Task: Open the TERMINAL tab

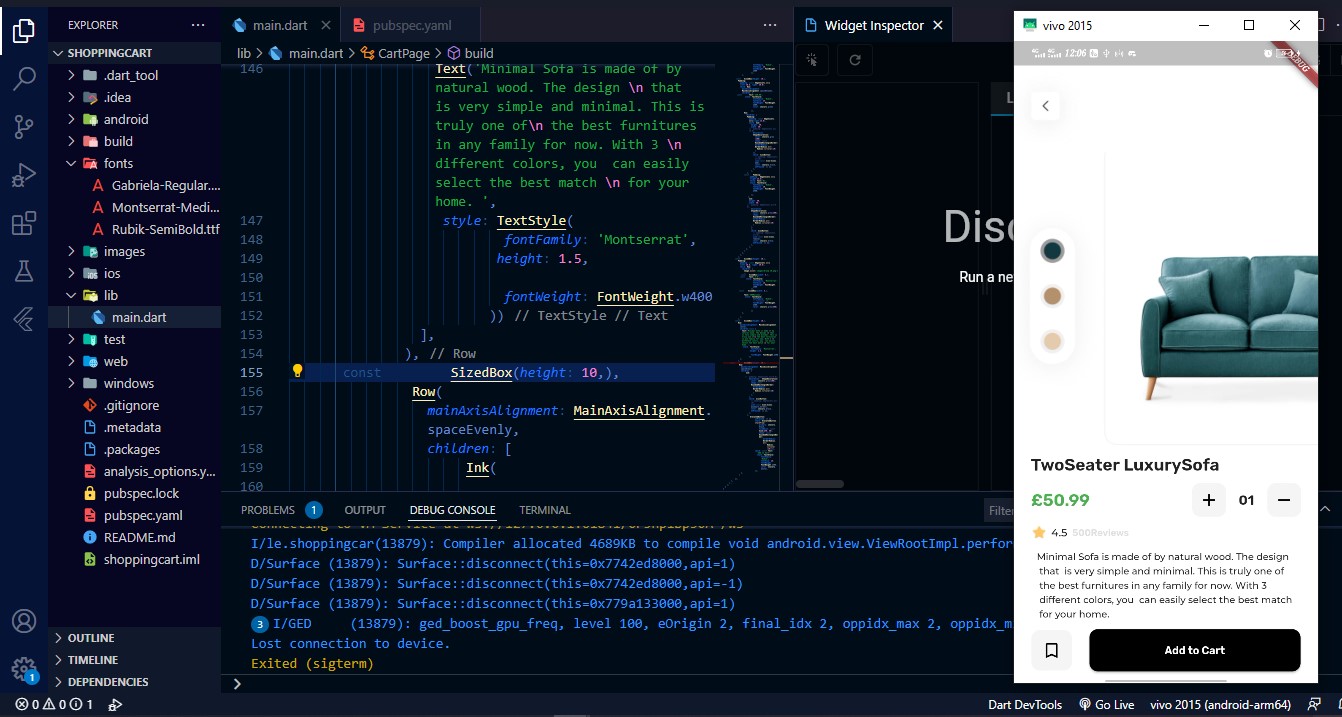Action: [544, 510]
